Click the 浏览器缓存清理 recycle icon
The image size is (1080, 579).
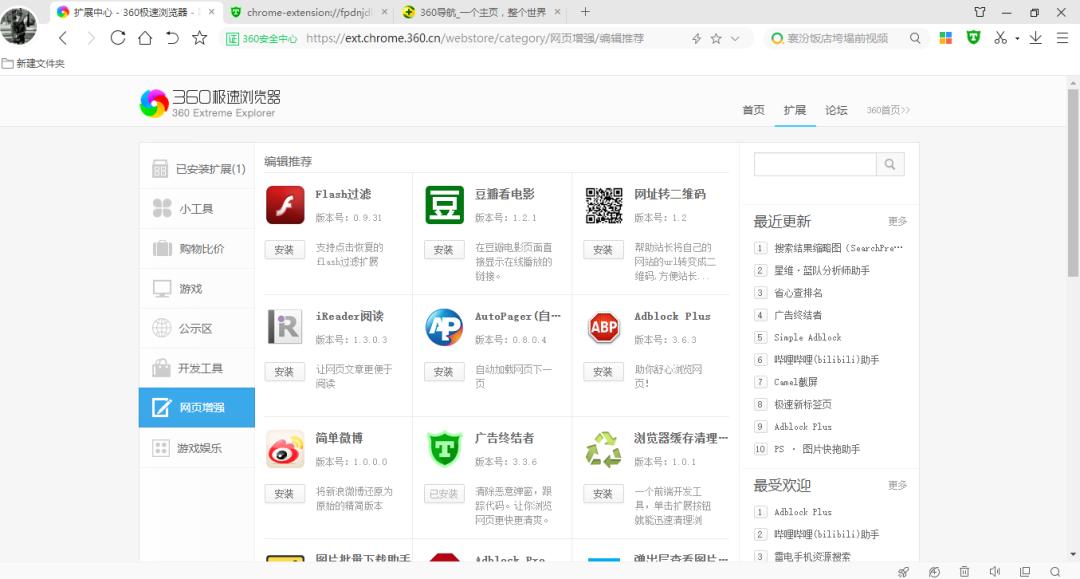[x=602, y=447]
